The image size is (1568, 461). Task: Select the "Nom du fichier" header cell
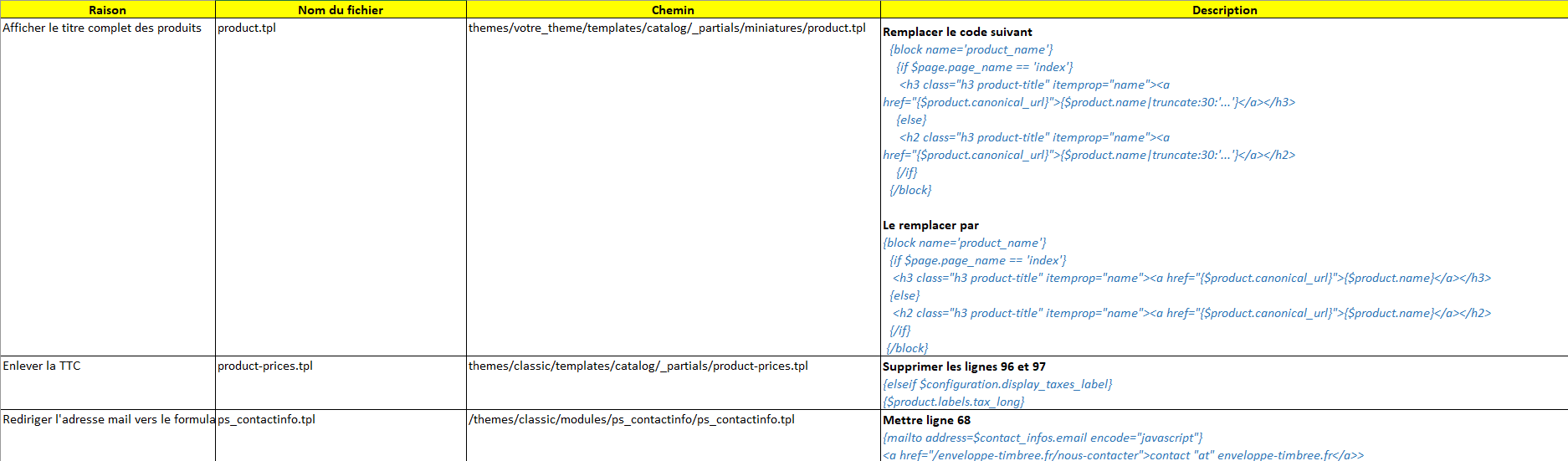tap(340, 10)
